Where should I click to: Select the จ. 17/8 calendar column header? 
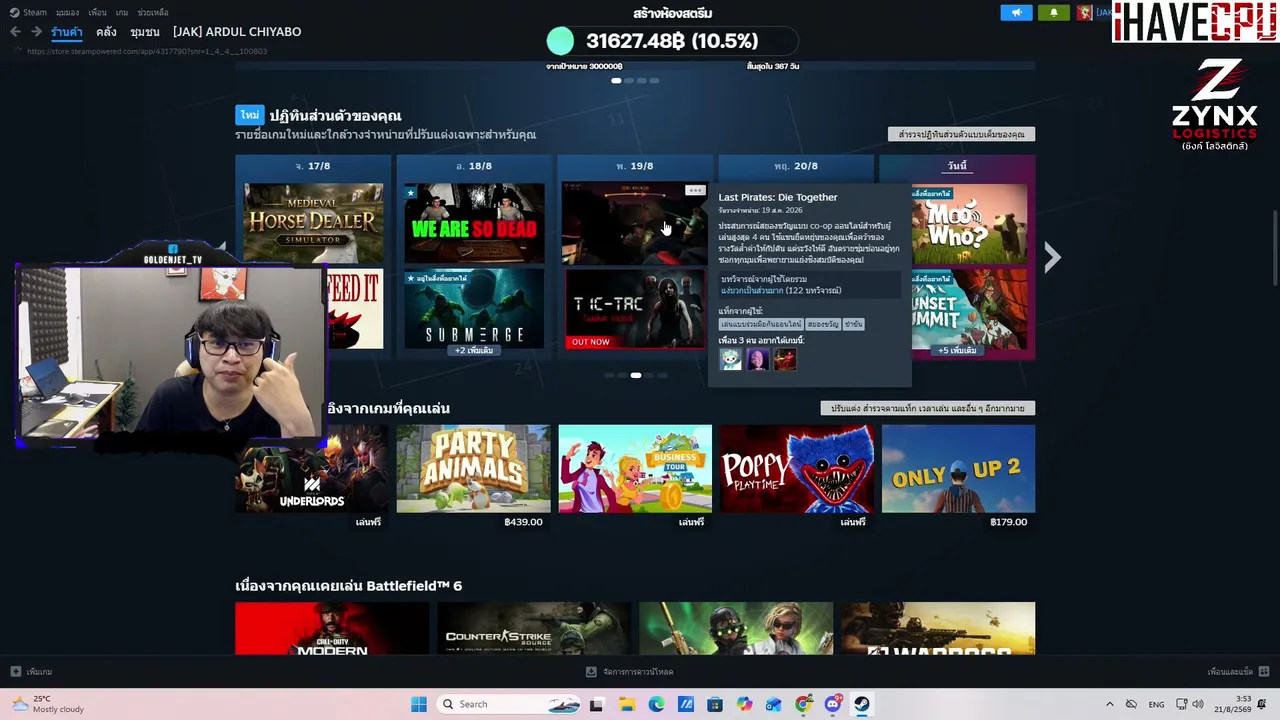point(313,166)
